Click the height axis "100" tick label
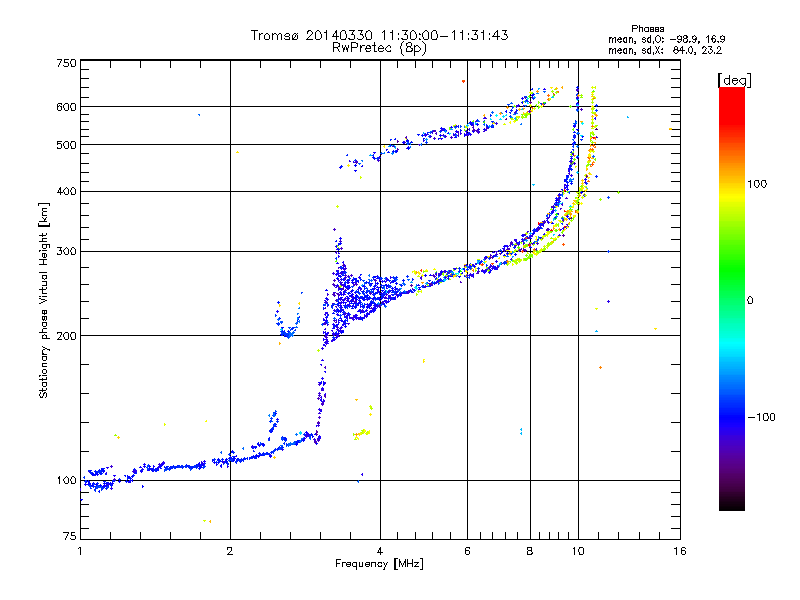The width and height of the screenshot is (800, 600). (66, 481)
